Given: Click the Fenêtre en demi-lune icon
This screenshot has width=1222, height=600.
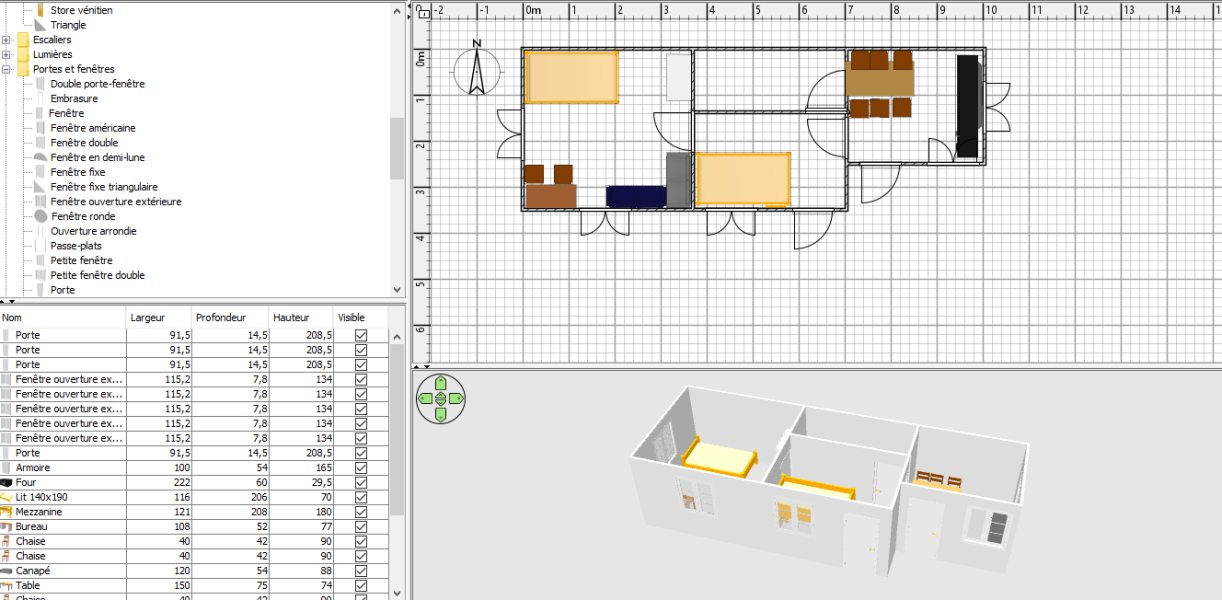Looking at the screenshot, I should click(40, 158).
